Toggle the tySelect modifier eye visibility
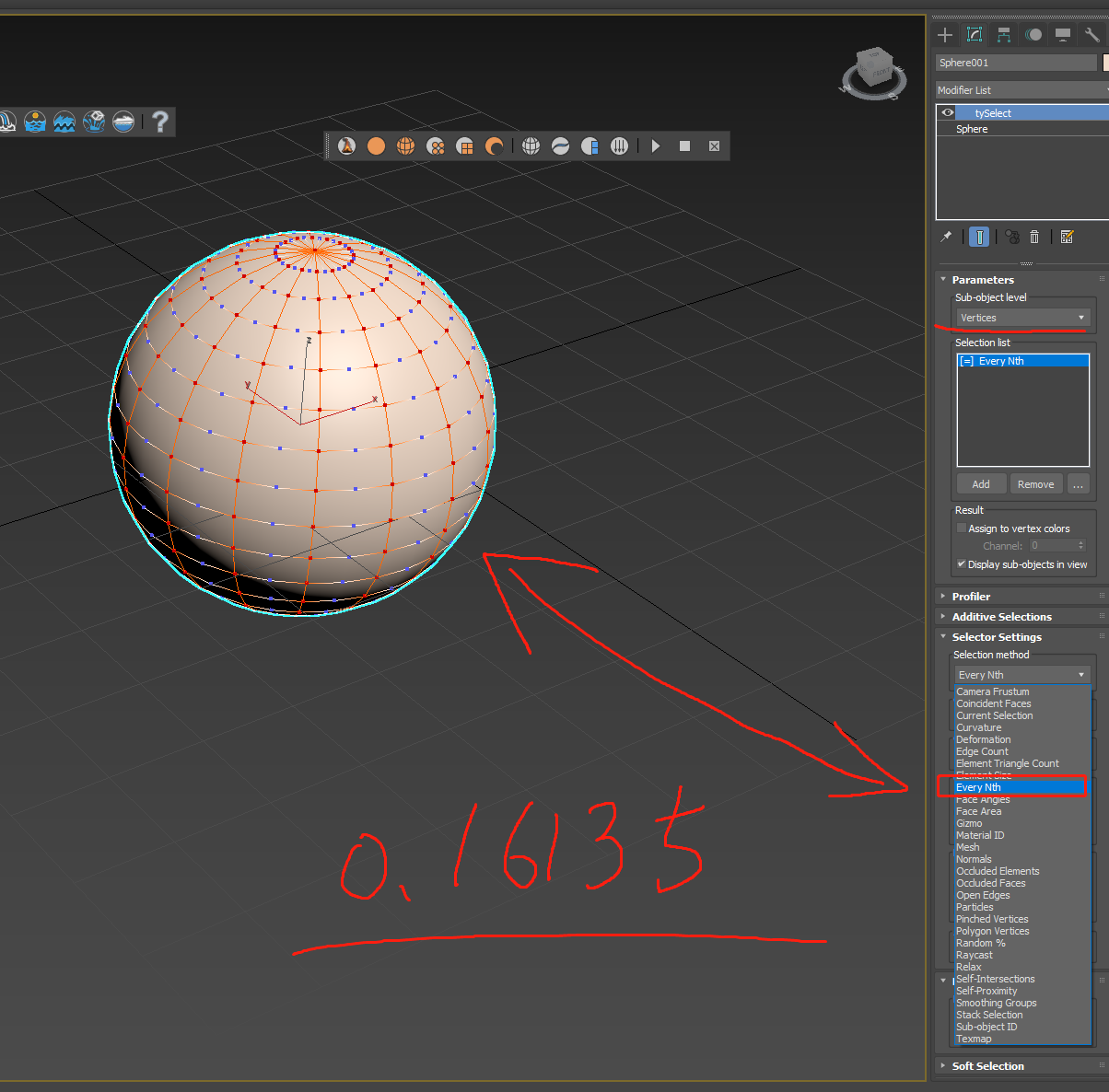Screen dimensions: 1109x1092 coord(947,112)
